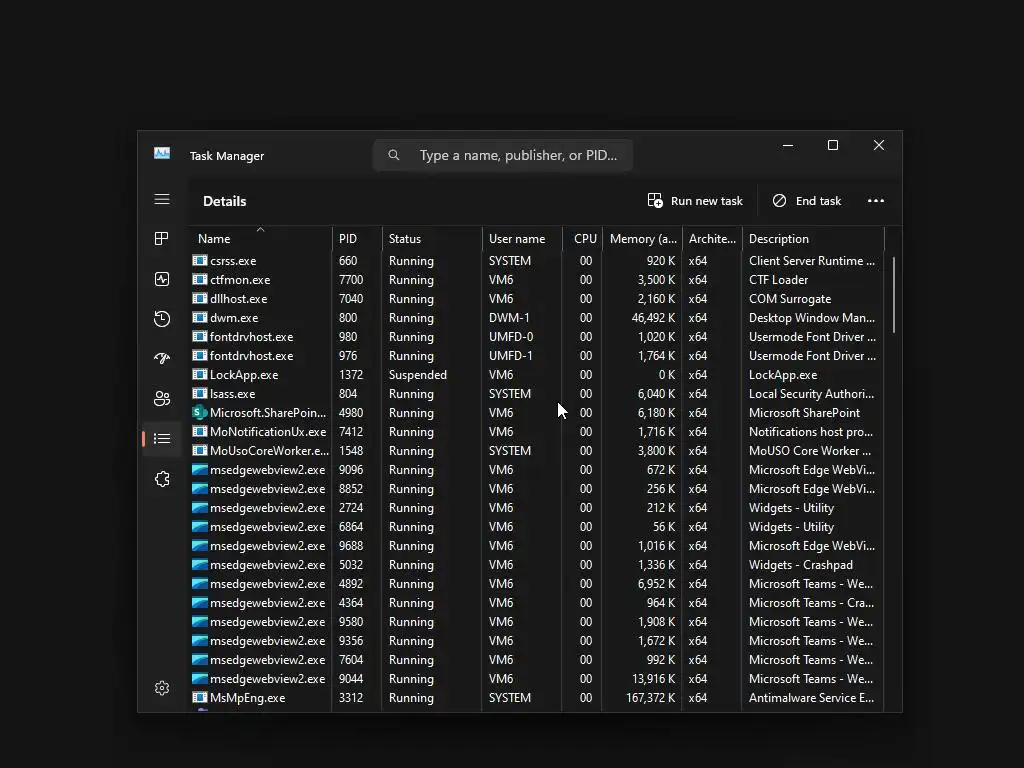1024x768 pixels.
Task: Sort by the Memory column header
Action: coord(643,239)
